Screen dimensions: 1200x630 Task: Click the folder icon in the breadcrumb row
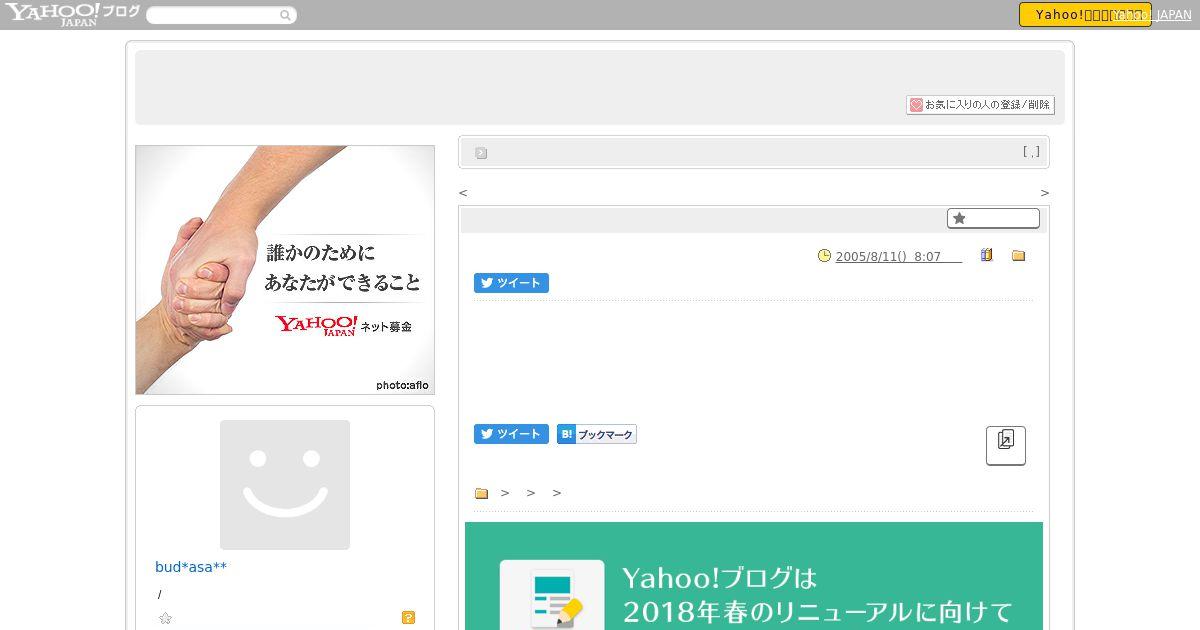[x=481, y=493]
